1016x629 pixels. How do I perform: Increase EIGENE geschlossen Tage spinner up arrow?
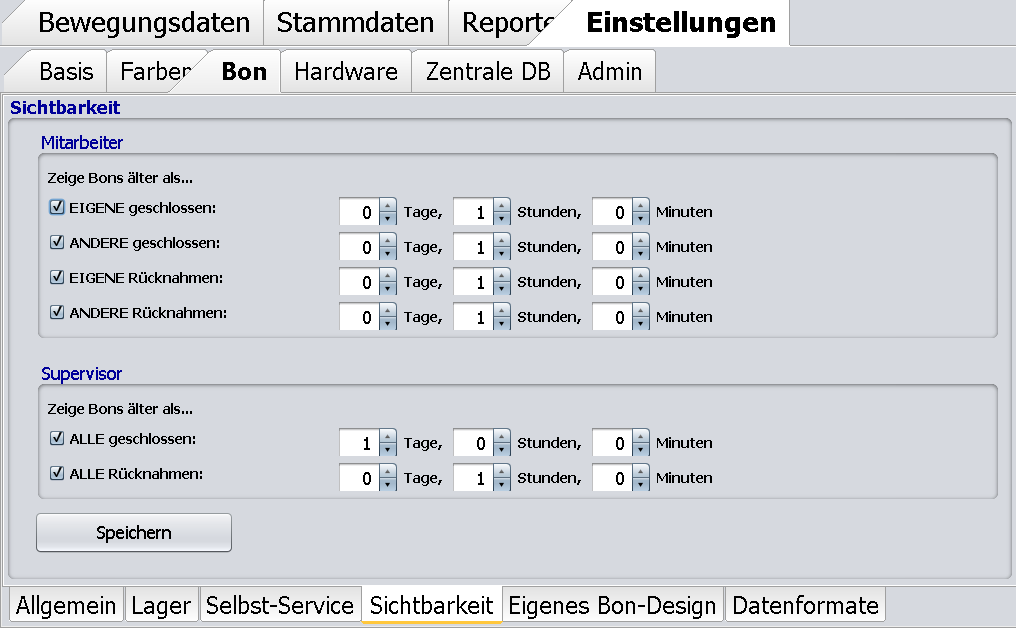(x=388, y=206)
